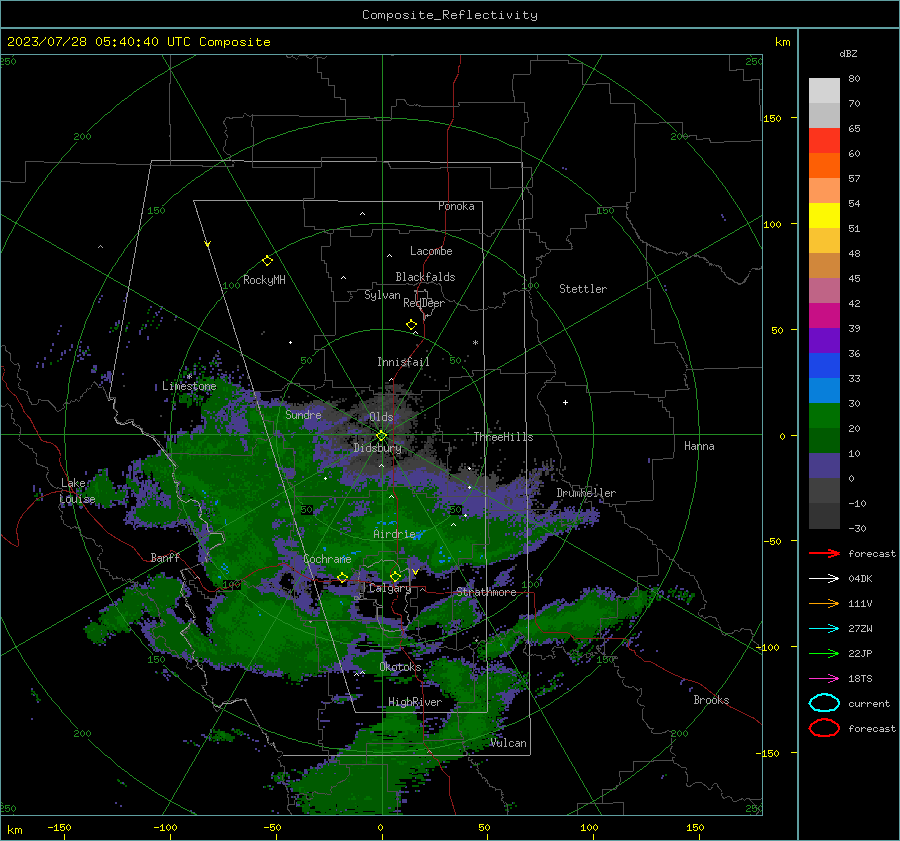Viewport: 900px width, 841px height.
Task: Click the Olds label near center
Action: [x=381, y=417]
